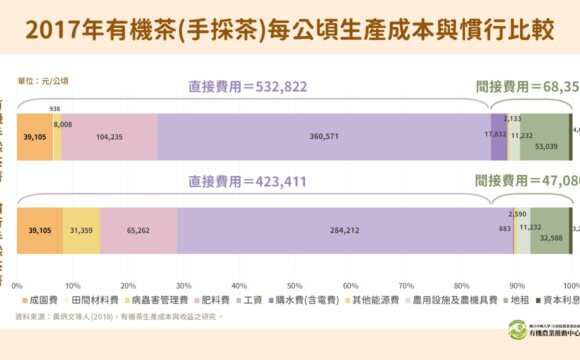Click the 80% axis tick label

click(x=462, y=286)
